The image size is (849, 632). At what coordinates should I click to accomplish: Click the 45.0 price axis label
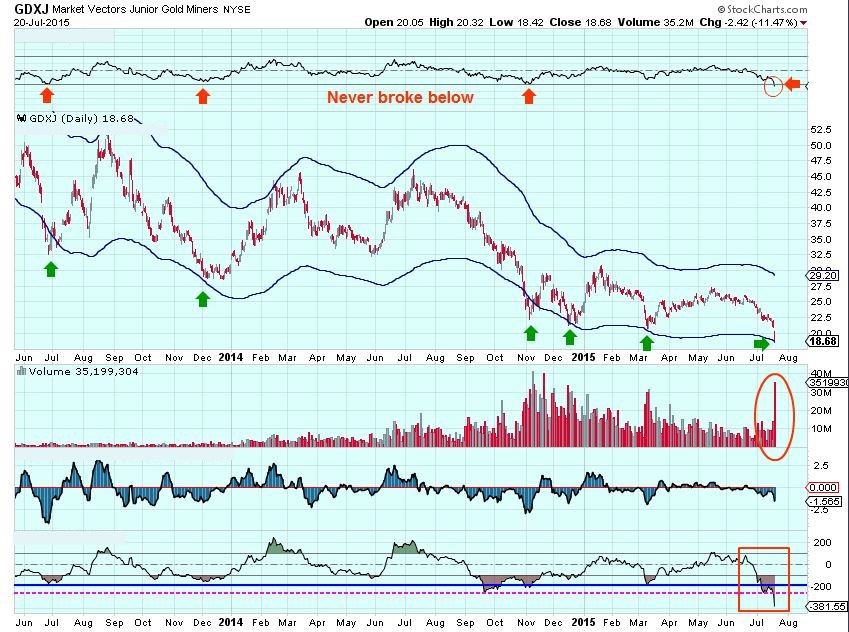[821, 177]
